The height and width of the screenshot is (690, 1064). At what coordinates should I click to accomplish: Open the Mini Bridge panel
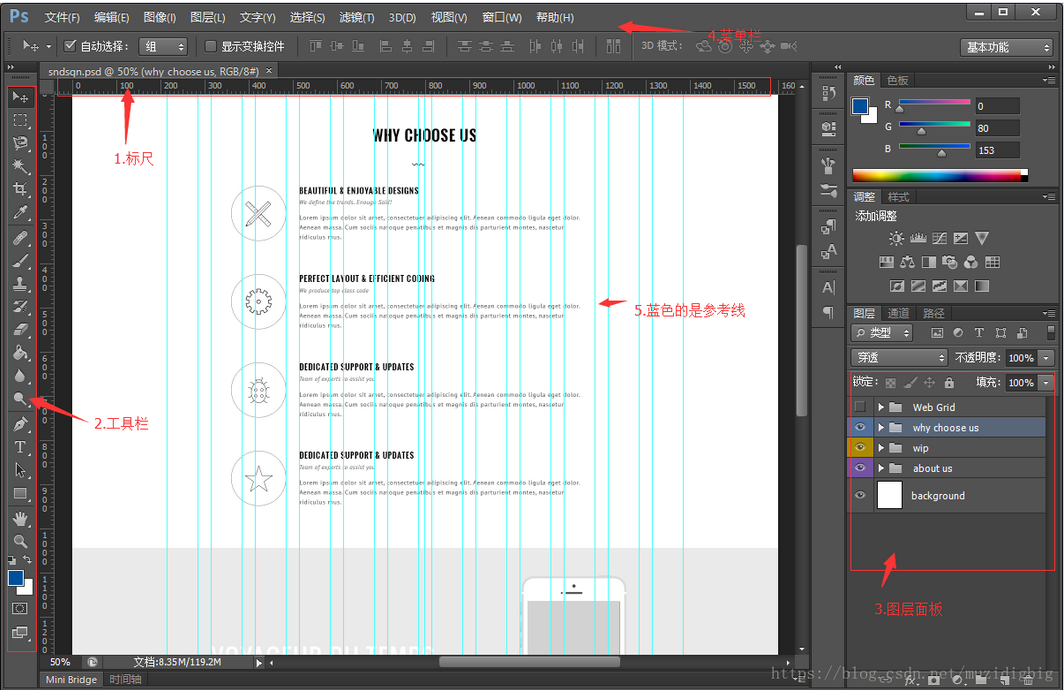click(x=71, y=679)
